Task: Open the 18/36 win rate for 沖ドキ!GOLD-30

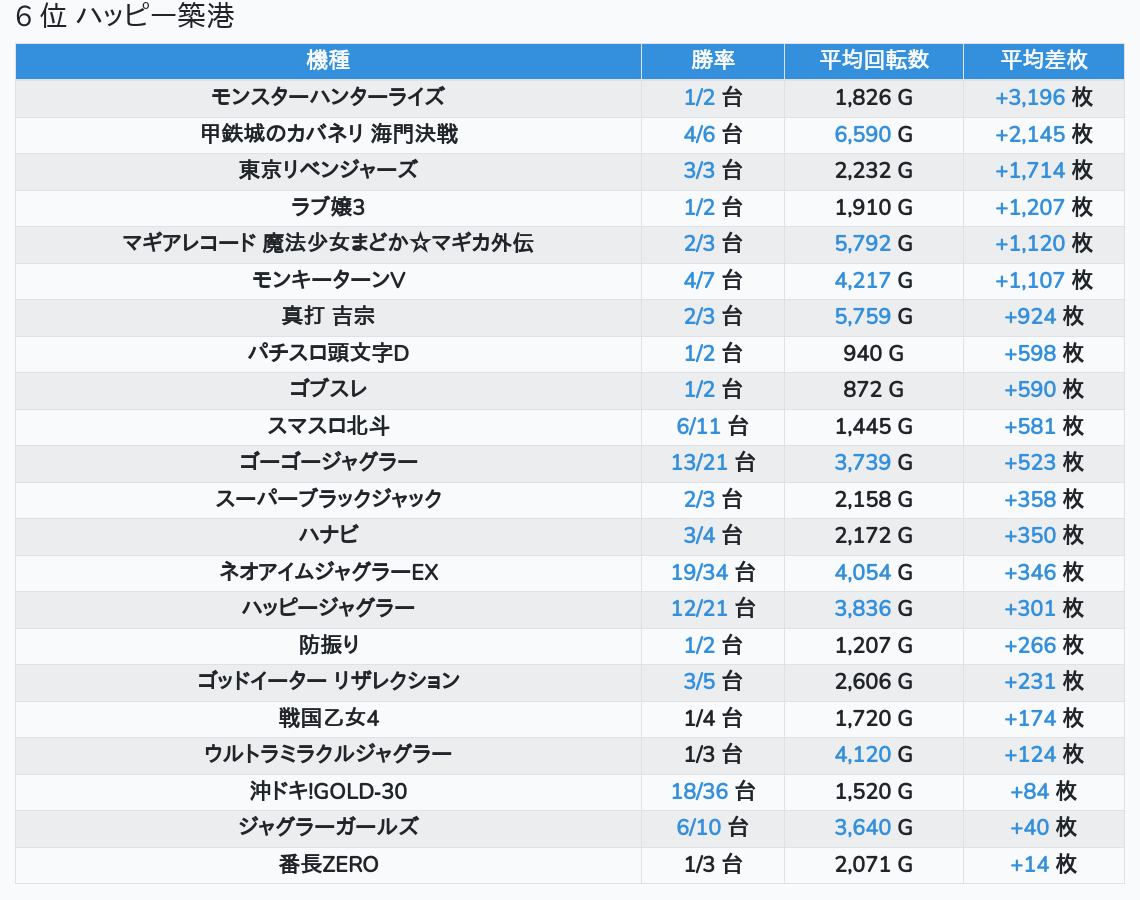Action: coord(699,792)
